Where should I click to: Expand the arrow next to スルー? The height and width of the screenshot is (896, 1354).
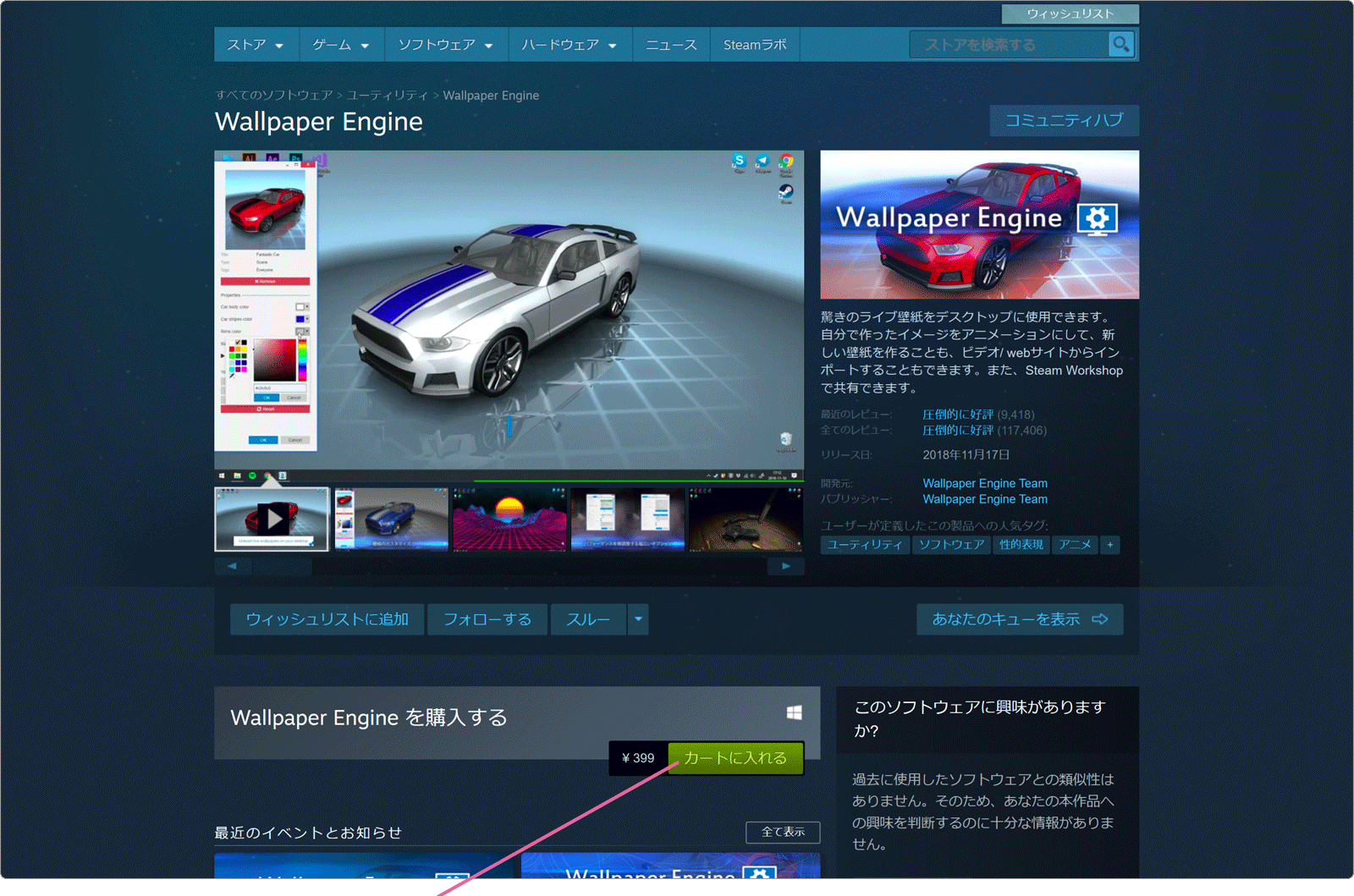(638, 619)
